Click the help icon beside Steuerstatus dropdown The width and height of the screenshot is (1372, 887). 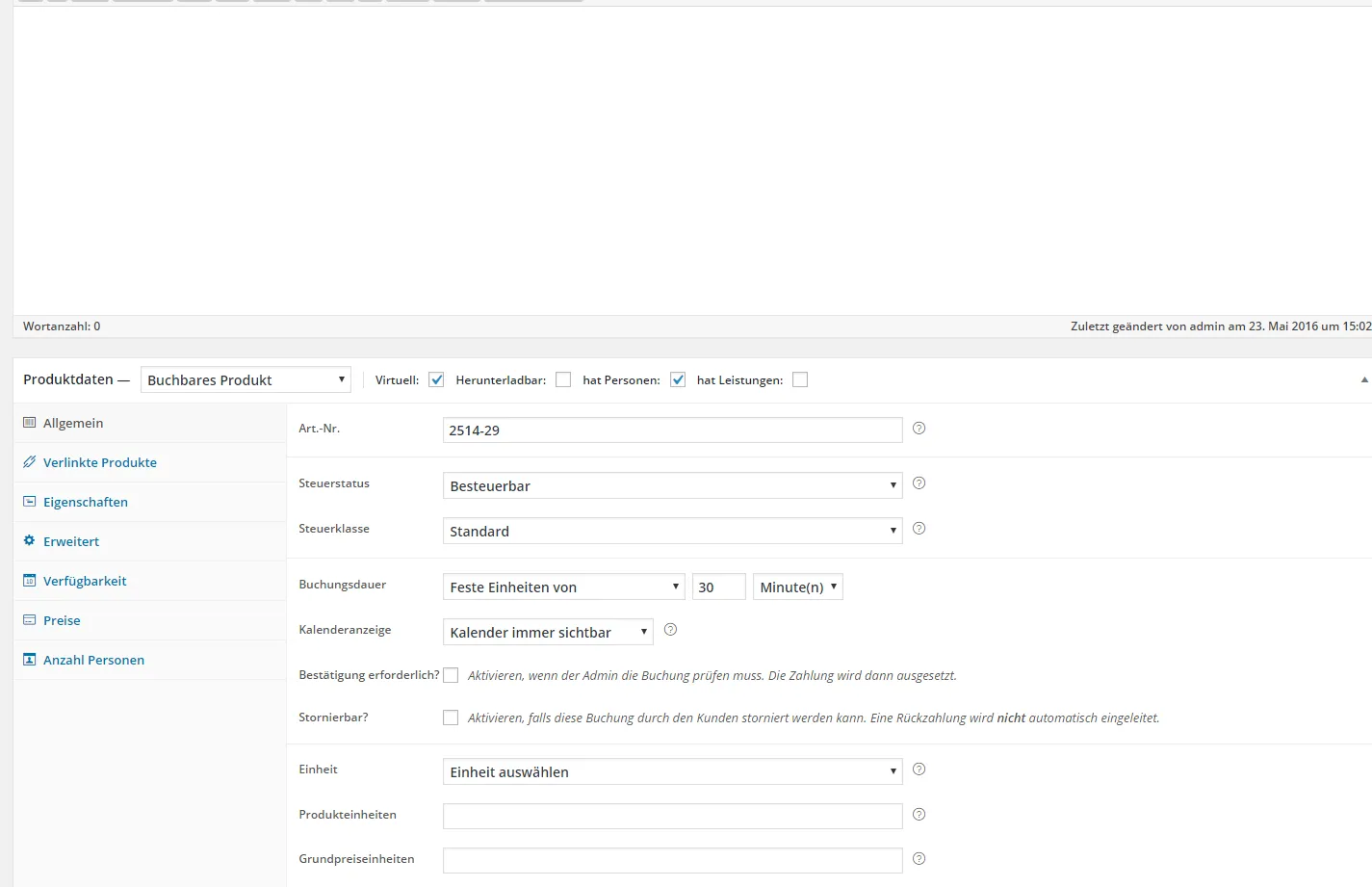coord(919,483)
